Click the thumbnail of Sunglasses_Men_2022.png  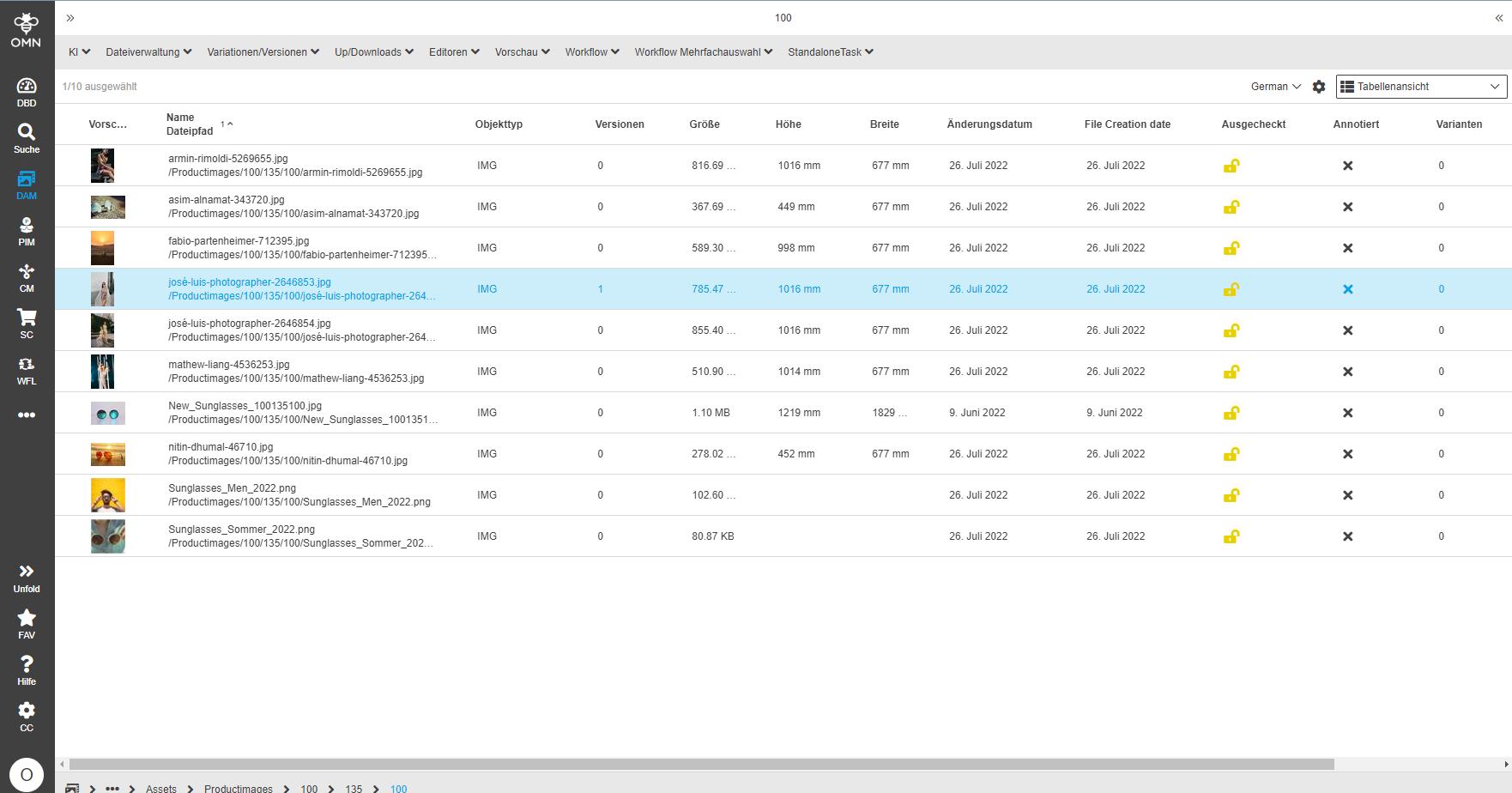click(108, 495)
